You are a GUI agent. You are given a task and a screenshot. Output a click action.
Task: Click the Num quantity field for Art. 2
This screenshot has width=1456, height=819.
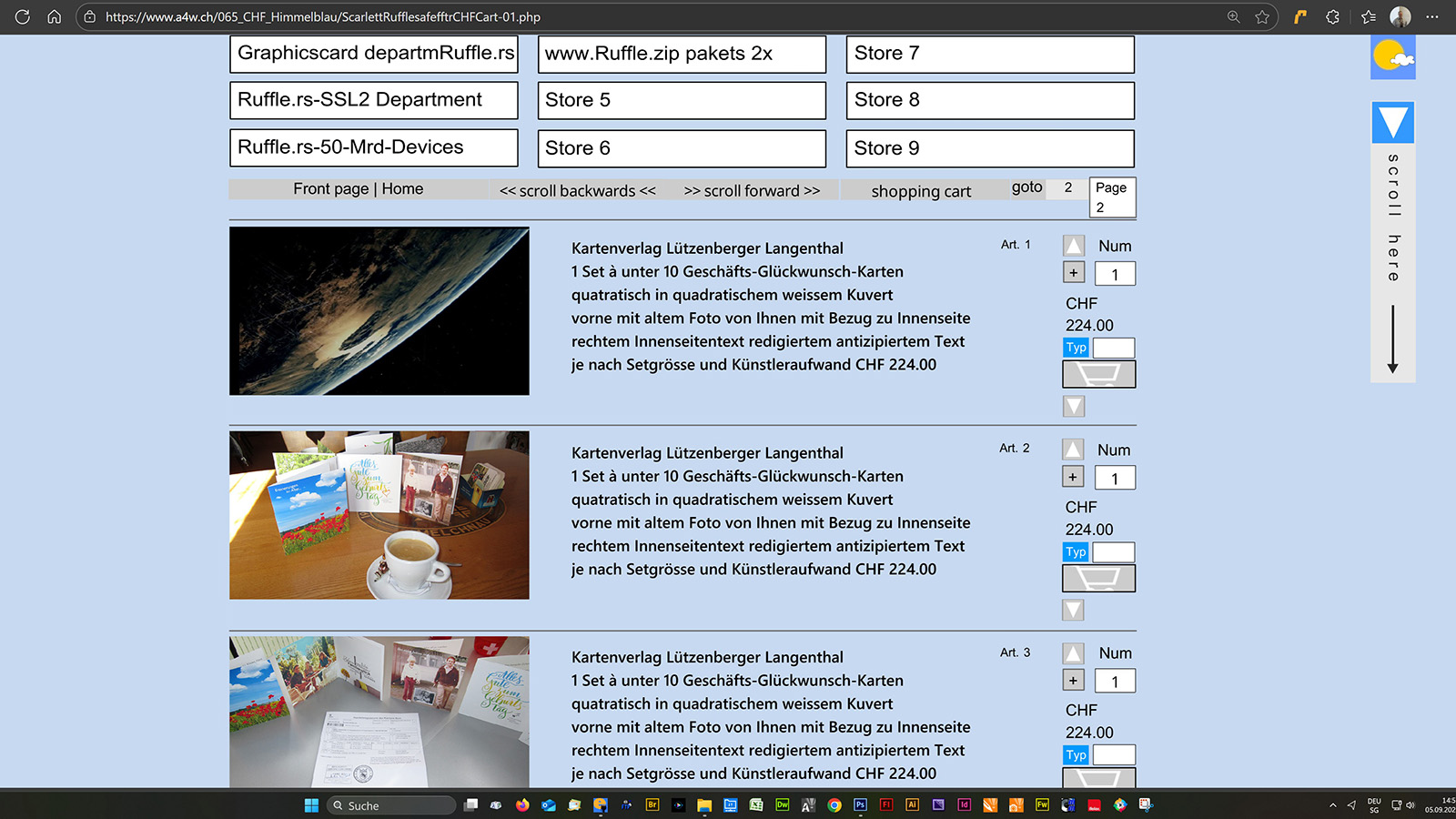pyautogui.click(x=1114, y=478)
